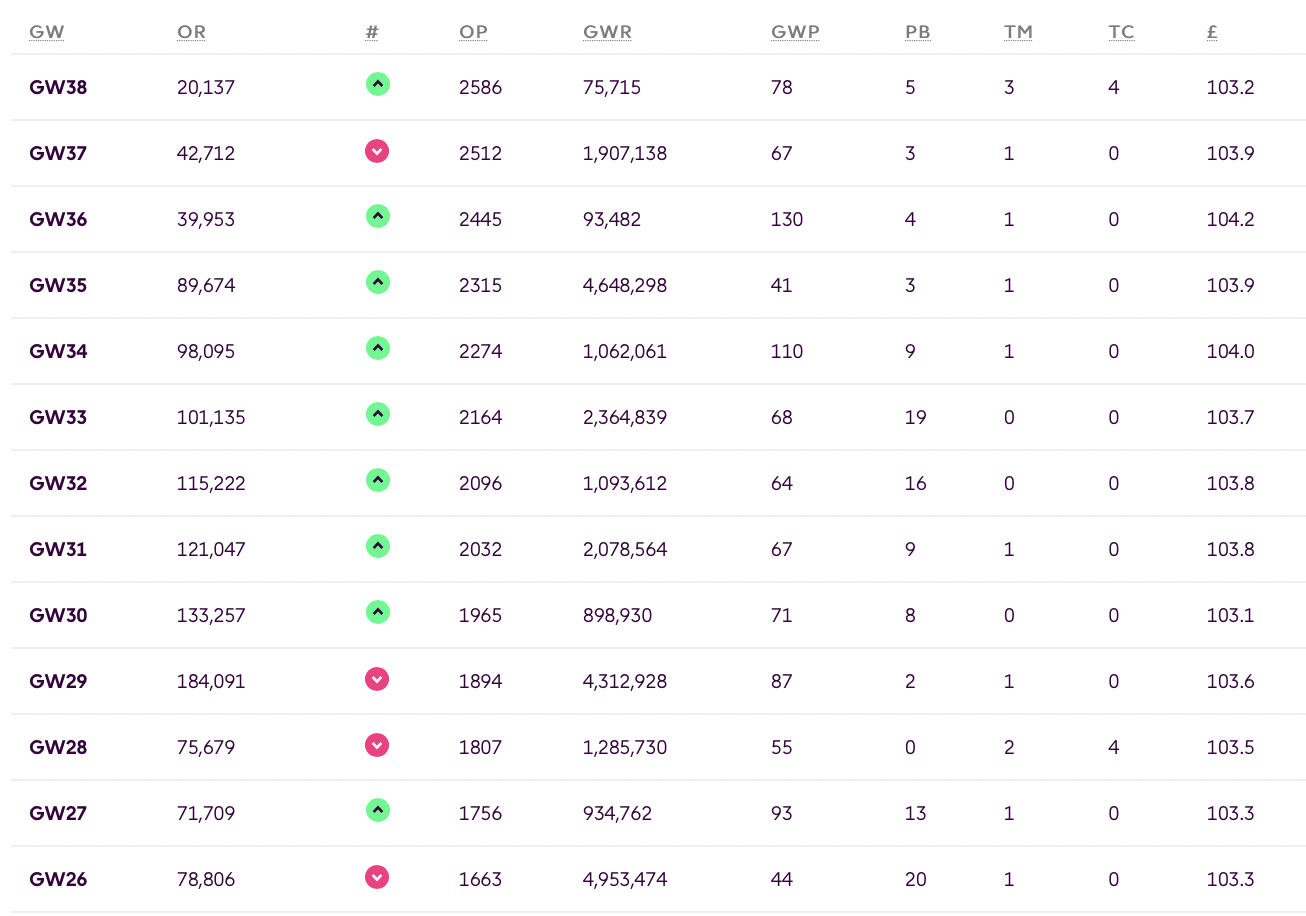
Task: Click the TC column header
Action: pos(1121,32)
